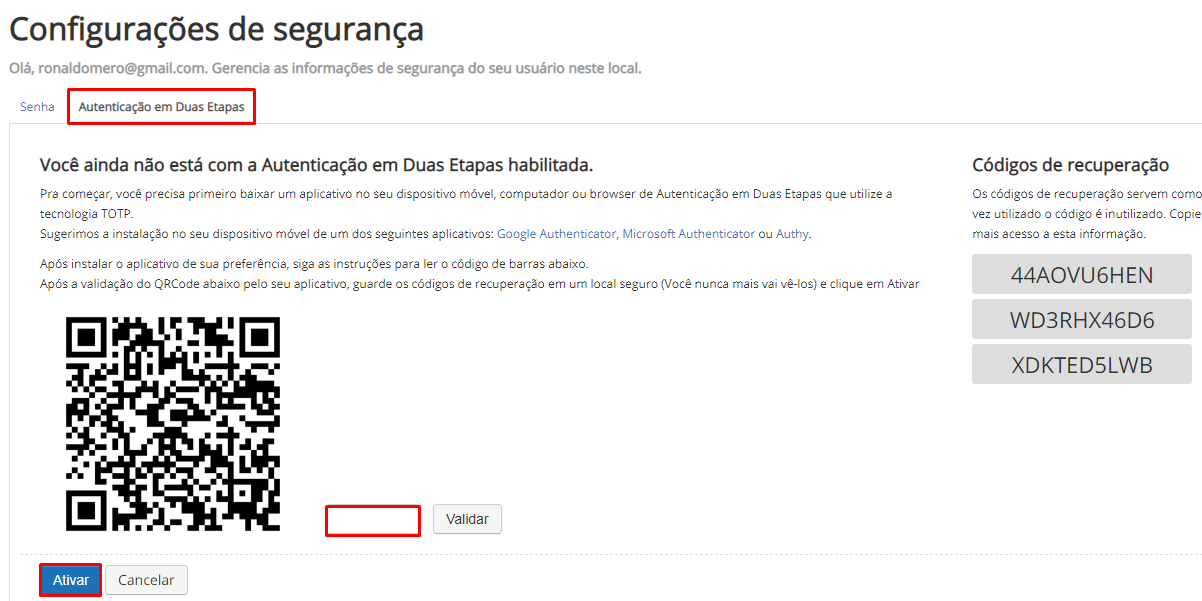Click the Validar button
This screenshot has width=1202, height=601.
tap(467, 519)
